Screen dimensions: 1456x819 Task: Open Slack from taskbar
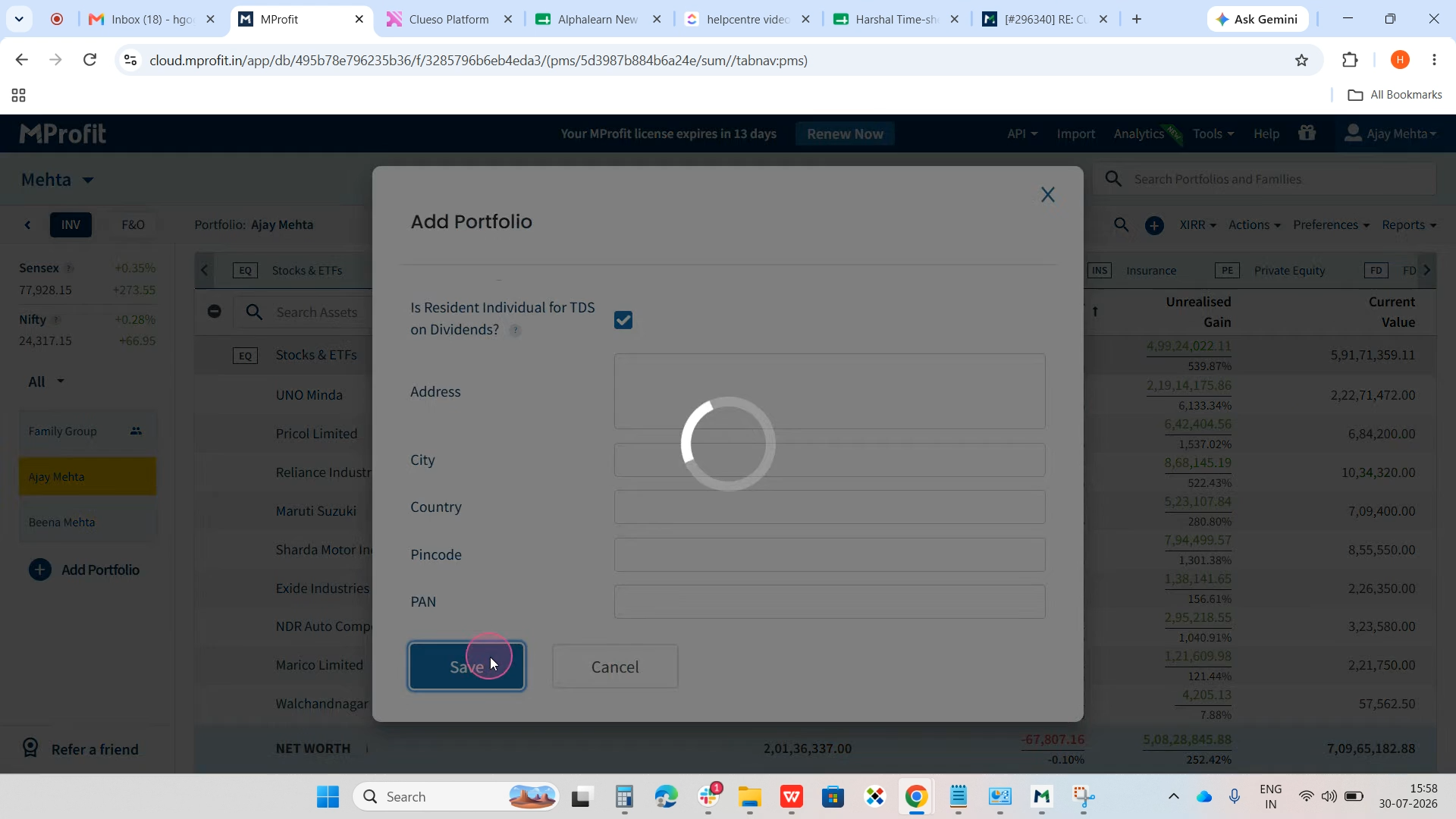[x=708, y=797]
